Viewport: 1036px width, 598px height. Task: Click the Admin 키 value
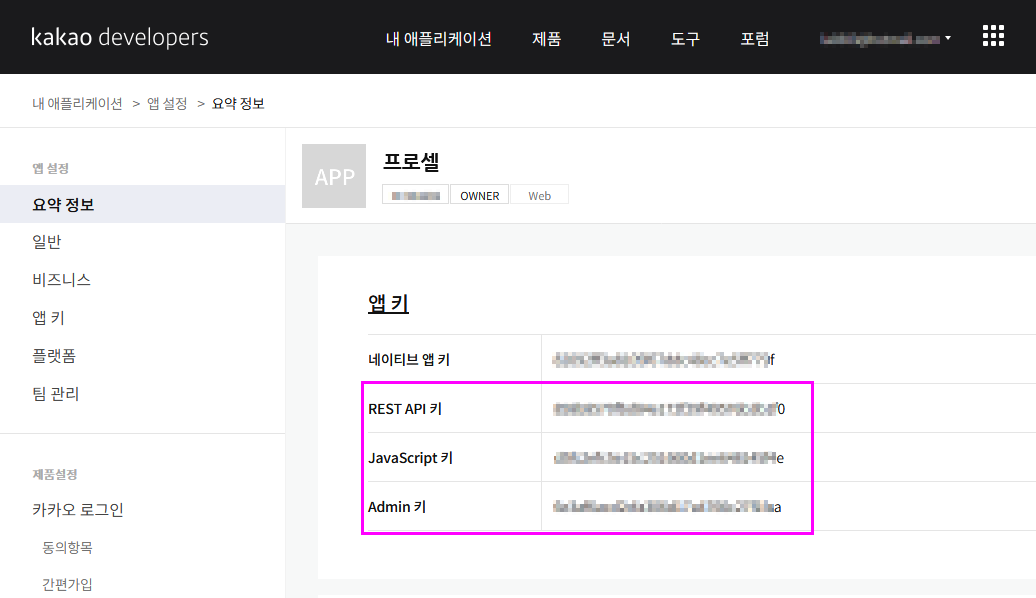[x=667, y=507]
